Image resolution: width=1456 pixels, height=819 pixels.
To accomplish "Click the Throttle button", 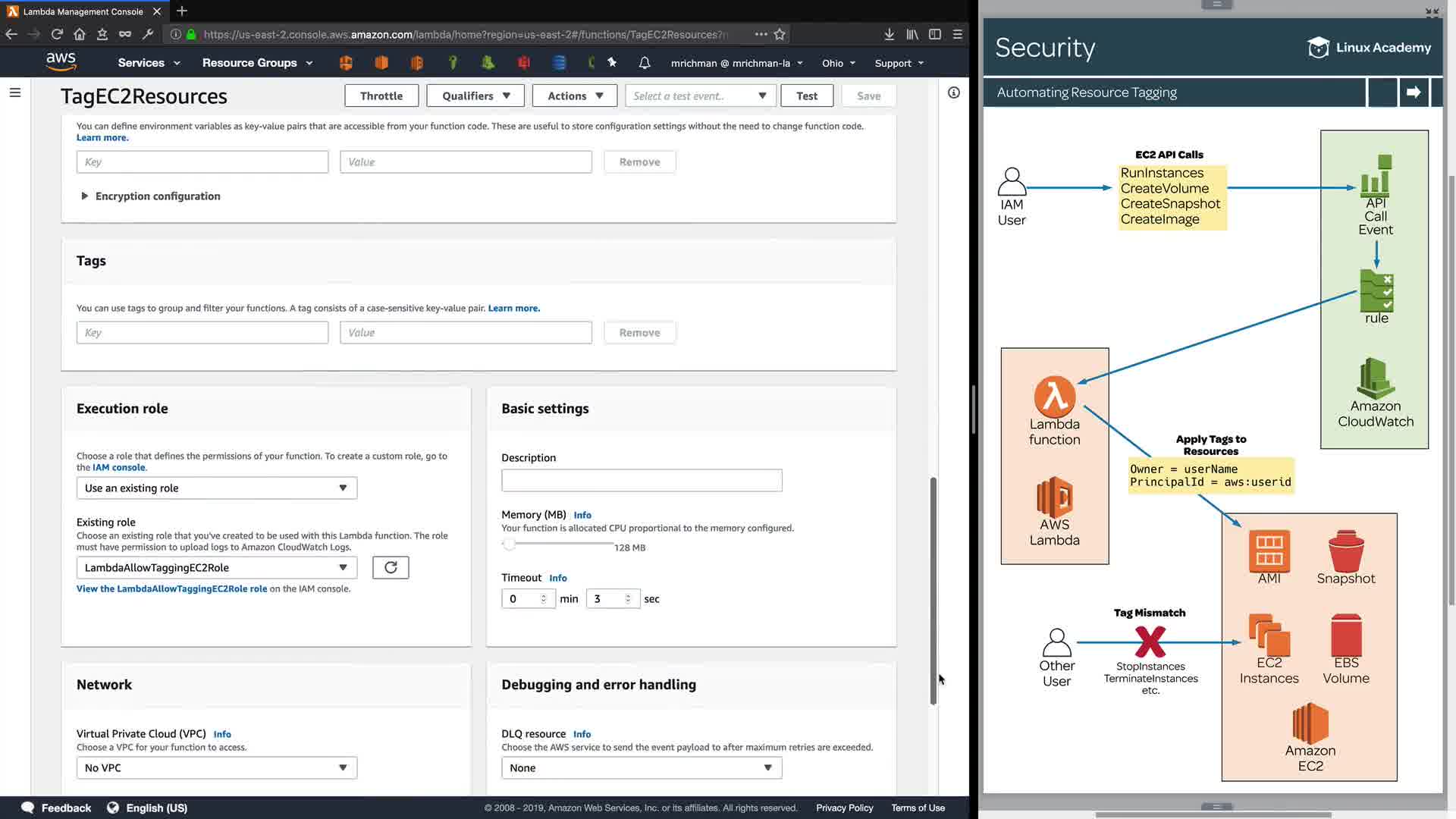I will [381, 96].
